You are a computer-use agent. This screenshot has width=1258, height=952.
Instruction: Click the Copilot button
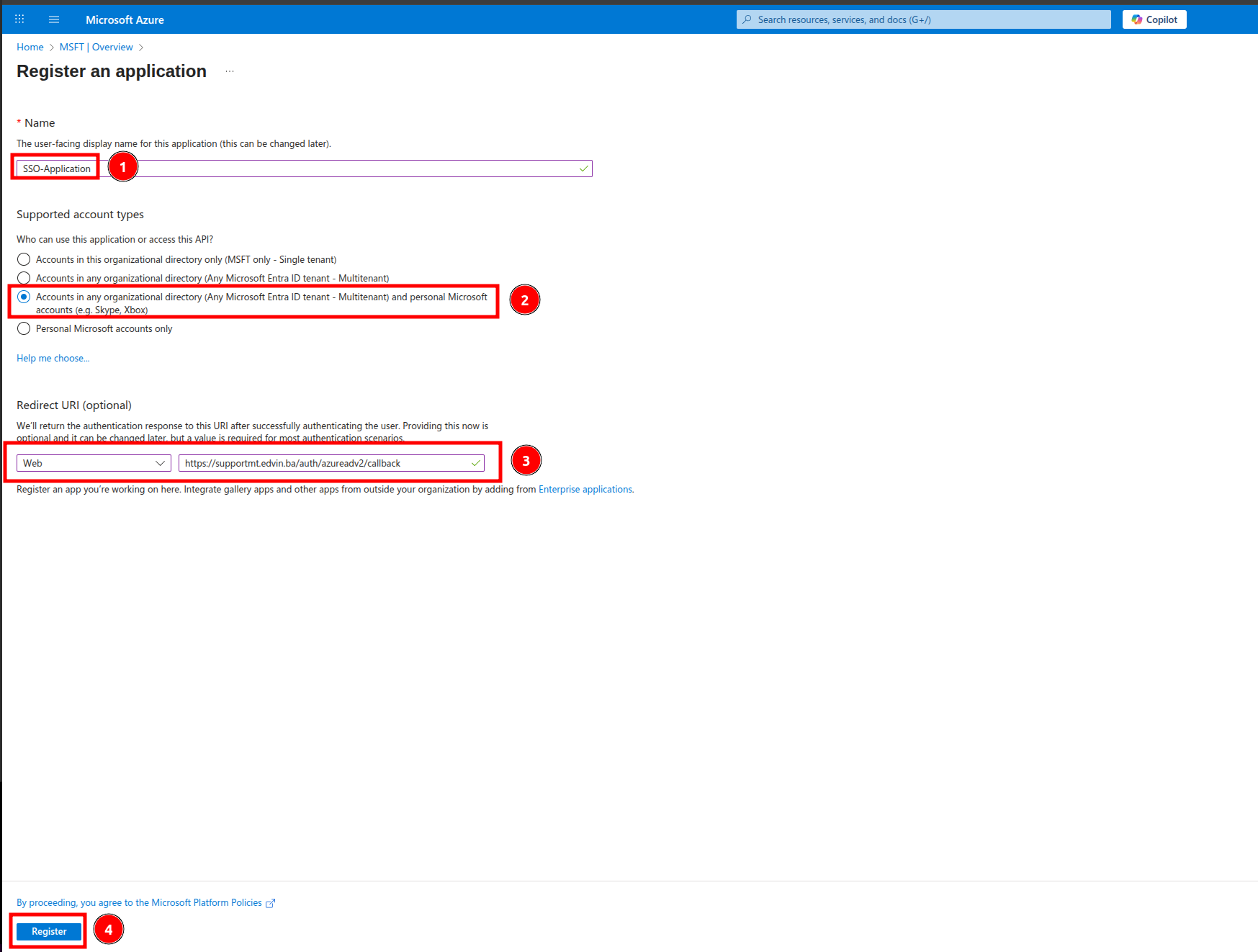pyautogui.click(x=1154, y=19)
